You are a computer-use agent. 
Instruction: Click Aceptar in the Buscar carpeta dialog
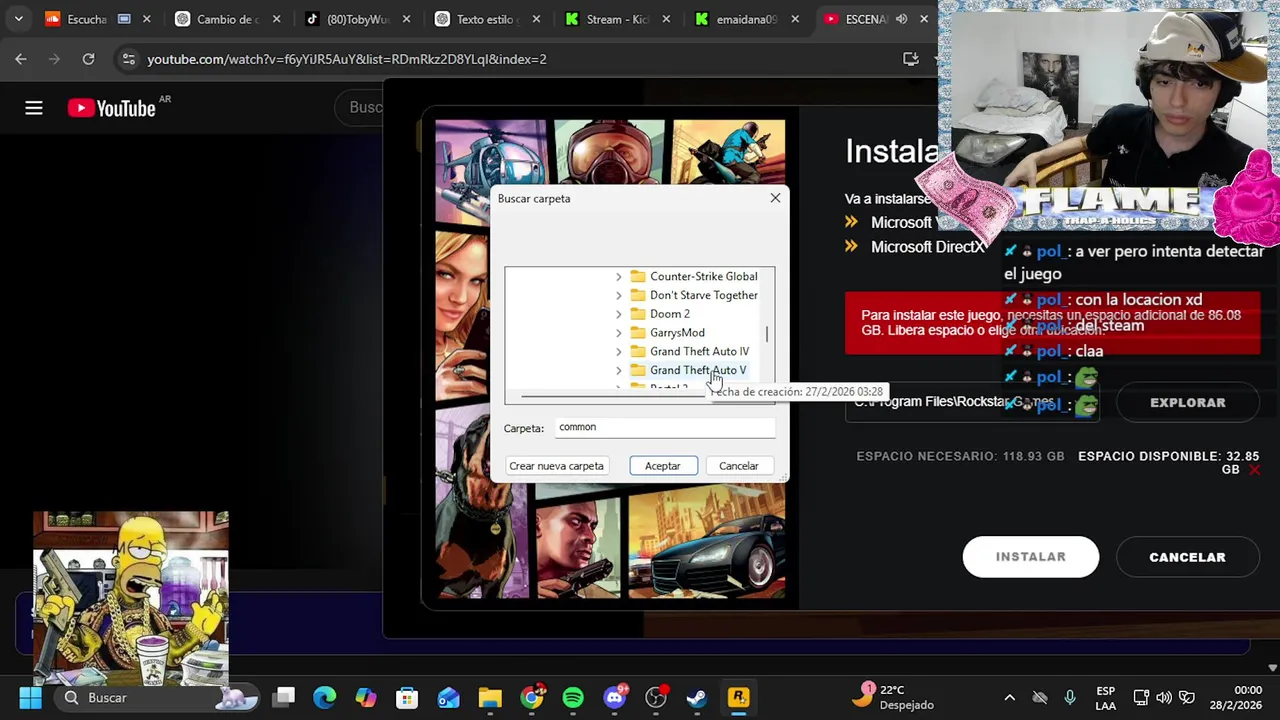(663, 466)
